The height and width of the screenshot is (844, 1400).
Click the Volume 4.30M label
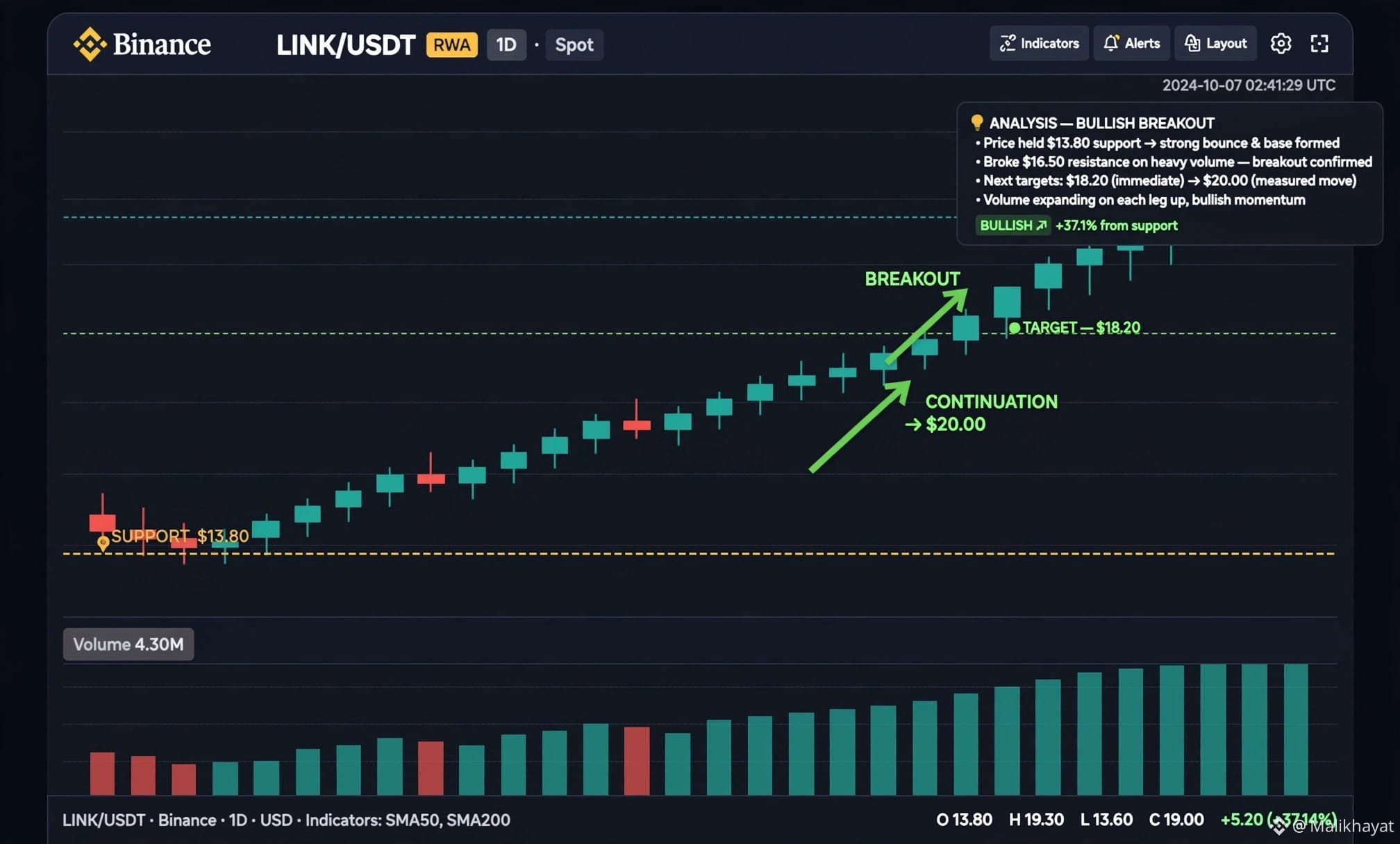pos(128,645)
